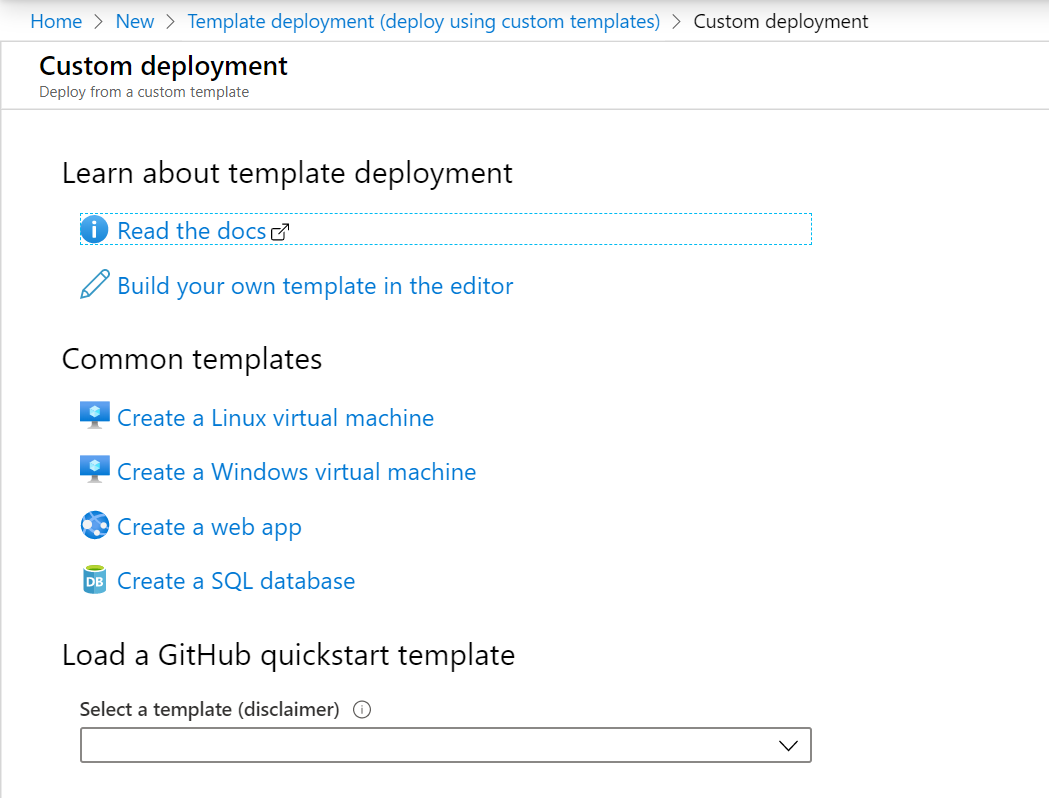Open Build your own template in the editor

[x=315, y=286]
